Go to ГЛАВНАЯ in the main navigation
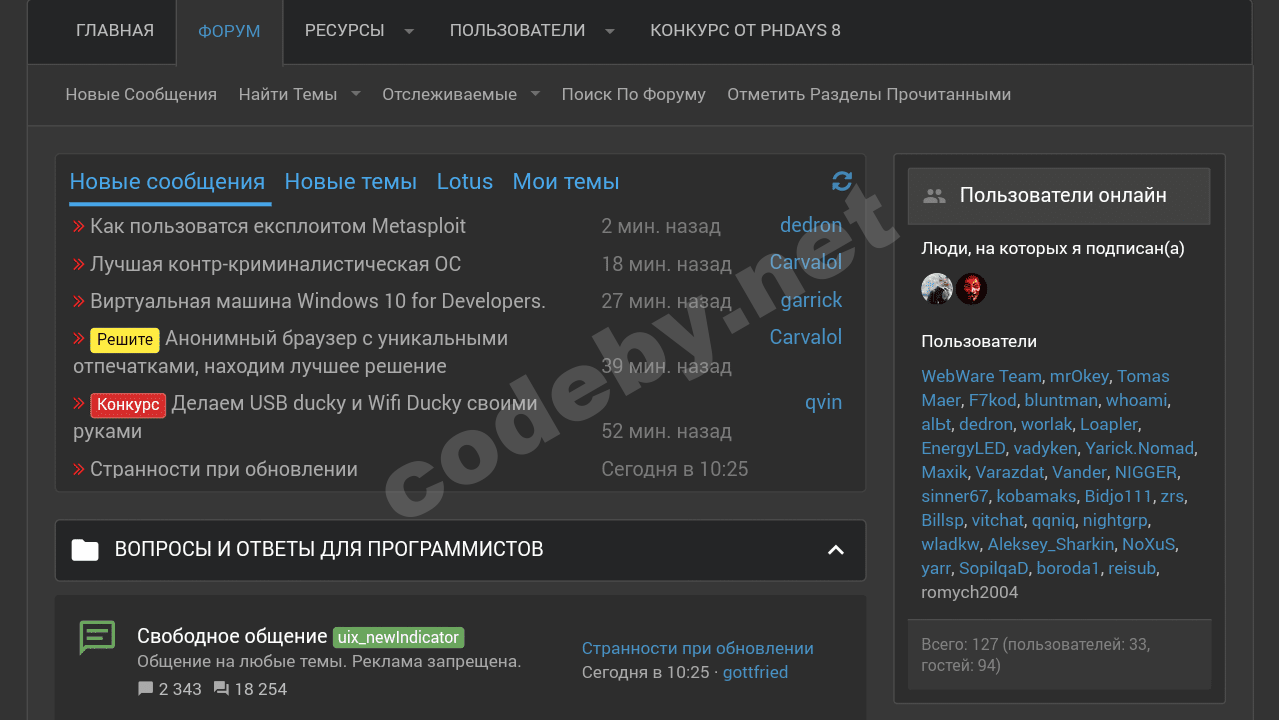The image size is (1279, 720). click(115, 30)
